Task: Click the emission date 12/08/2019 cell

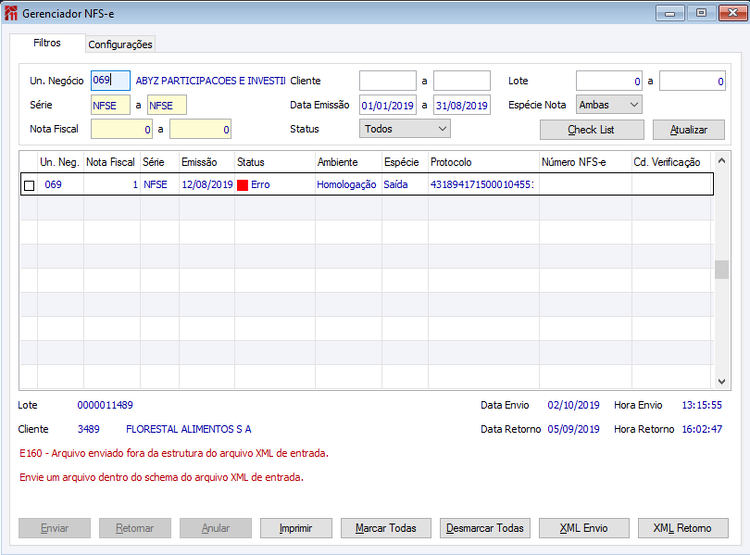Action: click(x=207, y=185)
